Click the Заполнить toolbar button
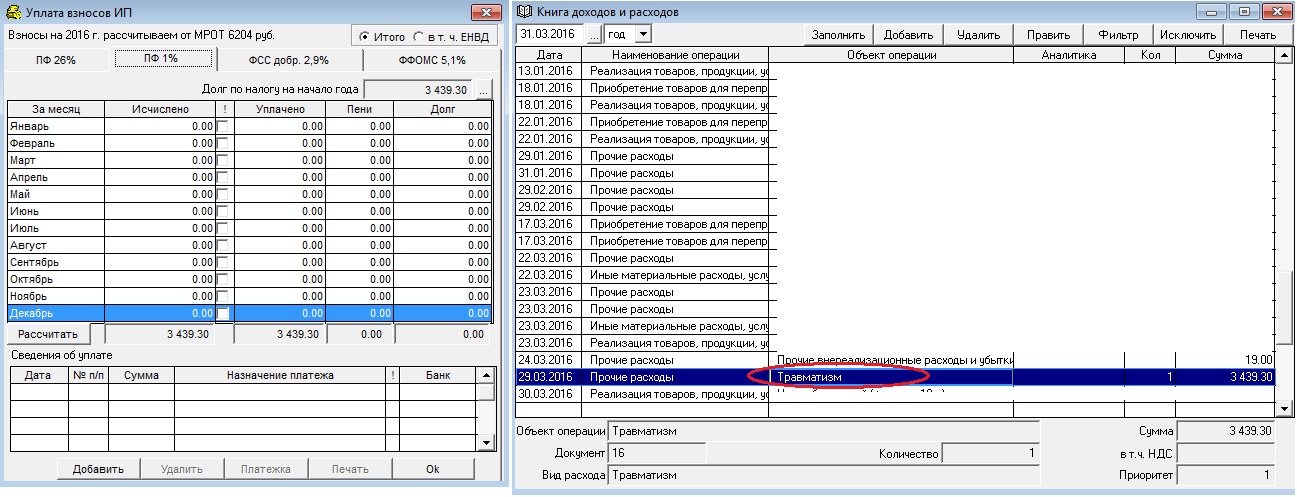This screenshot has width=1297, height=497. 838,35
